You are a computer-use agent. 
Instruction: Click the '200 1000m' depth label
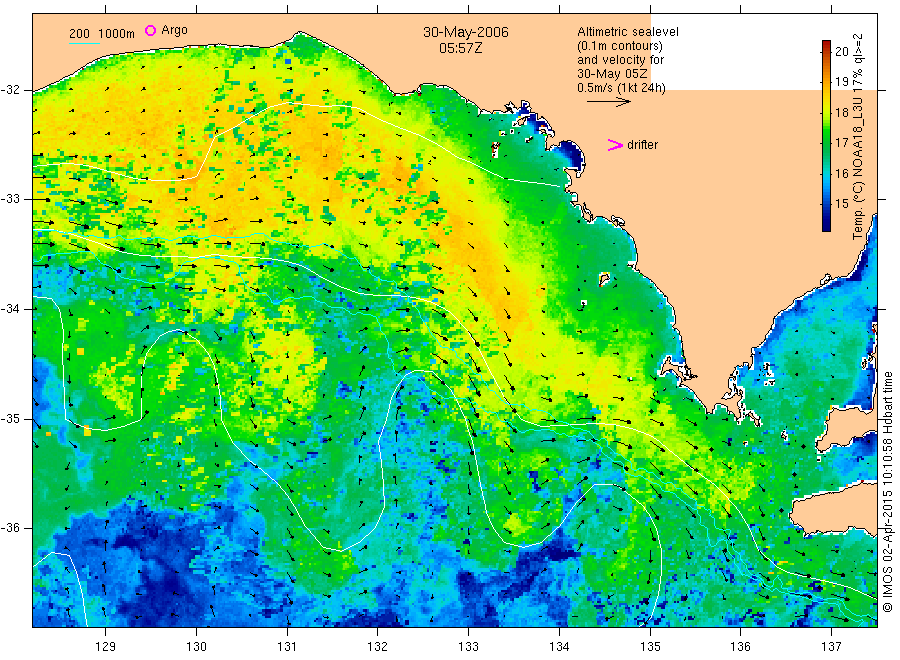[102, 34]
